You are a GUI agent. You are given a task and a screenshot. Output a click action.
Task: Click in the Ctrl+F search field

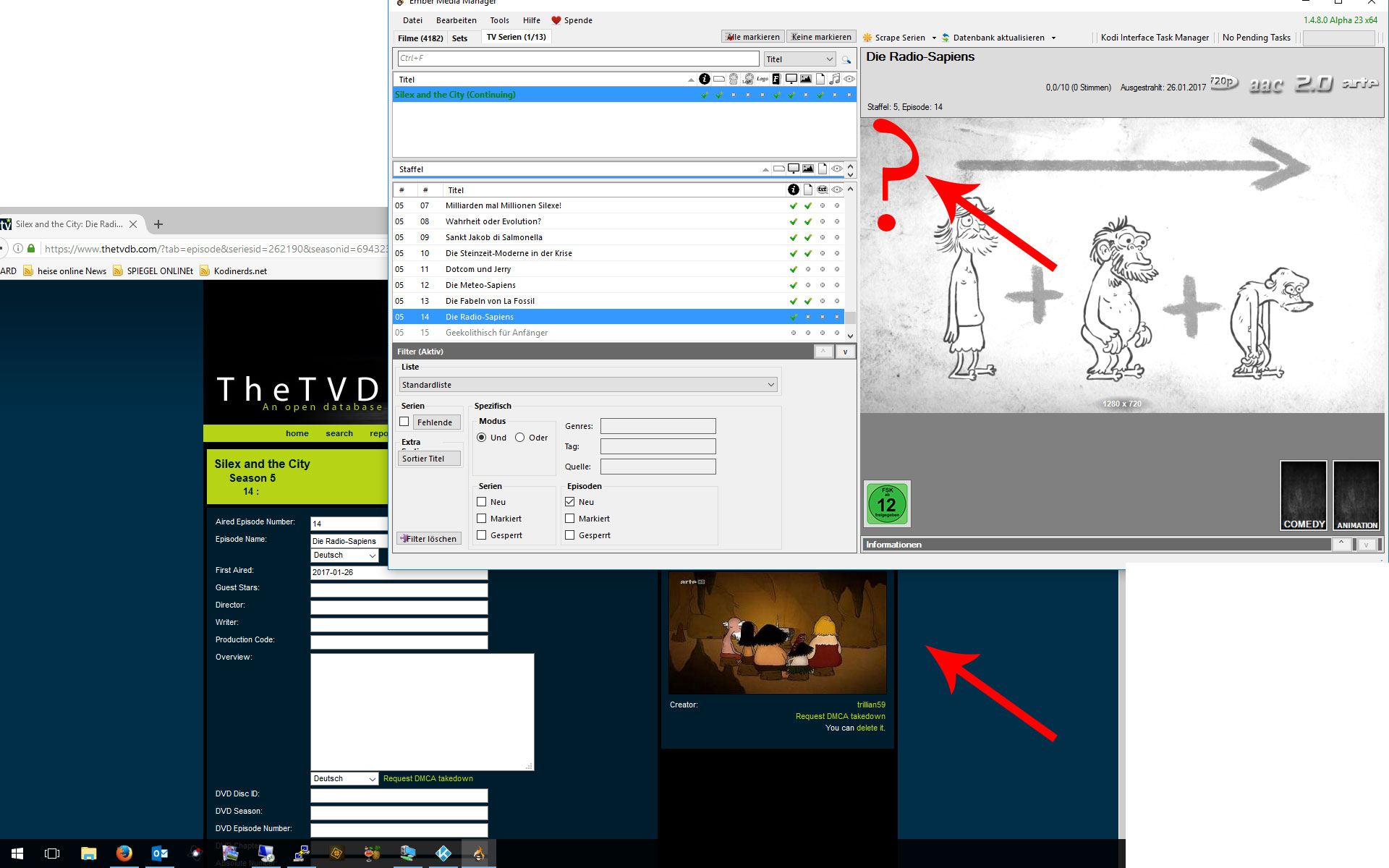click(577, 59)
